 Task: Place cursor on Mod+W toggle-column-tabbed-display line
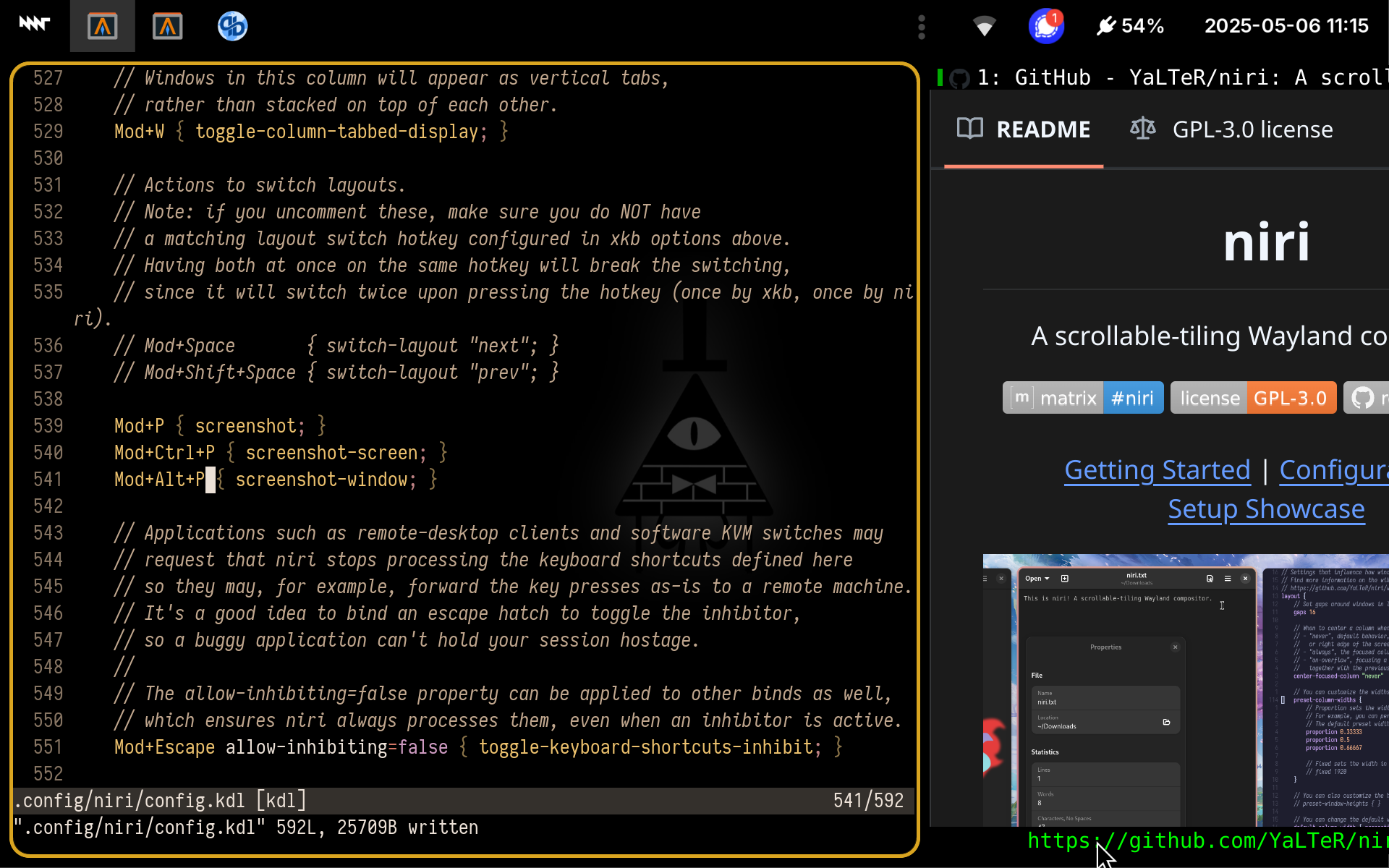[x=311, y=132]
